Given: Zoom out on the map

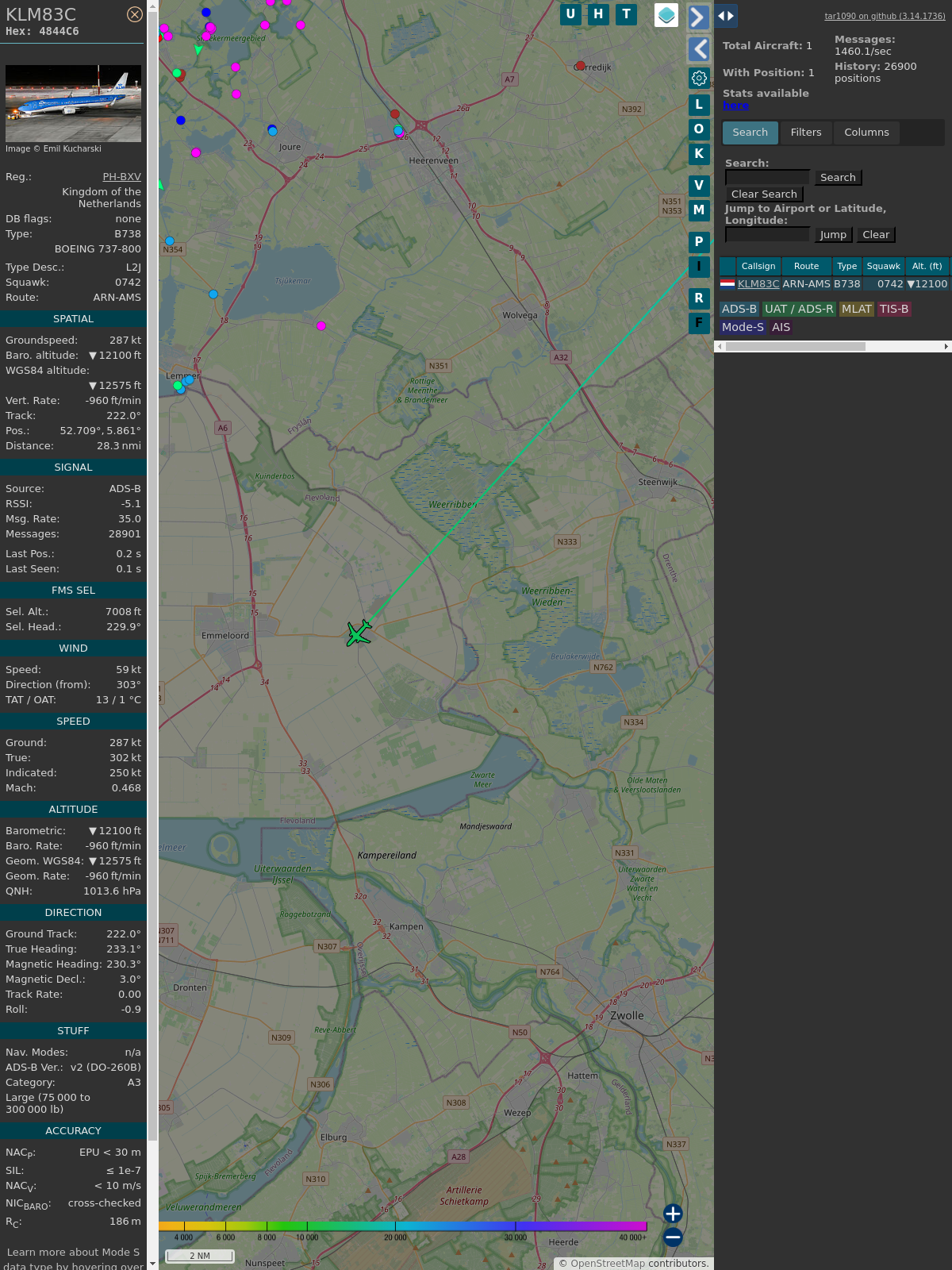Looking at the screenshot, I should [x=673, y=1237].
